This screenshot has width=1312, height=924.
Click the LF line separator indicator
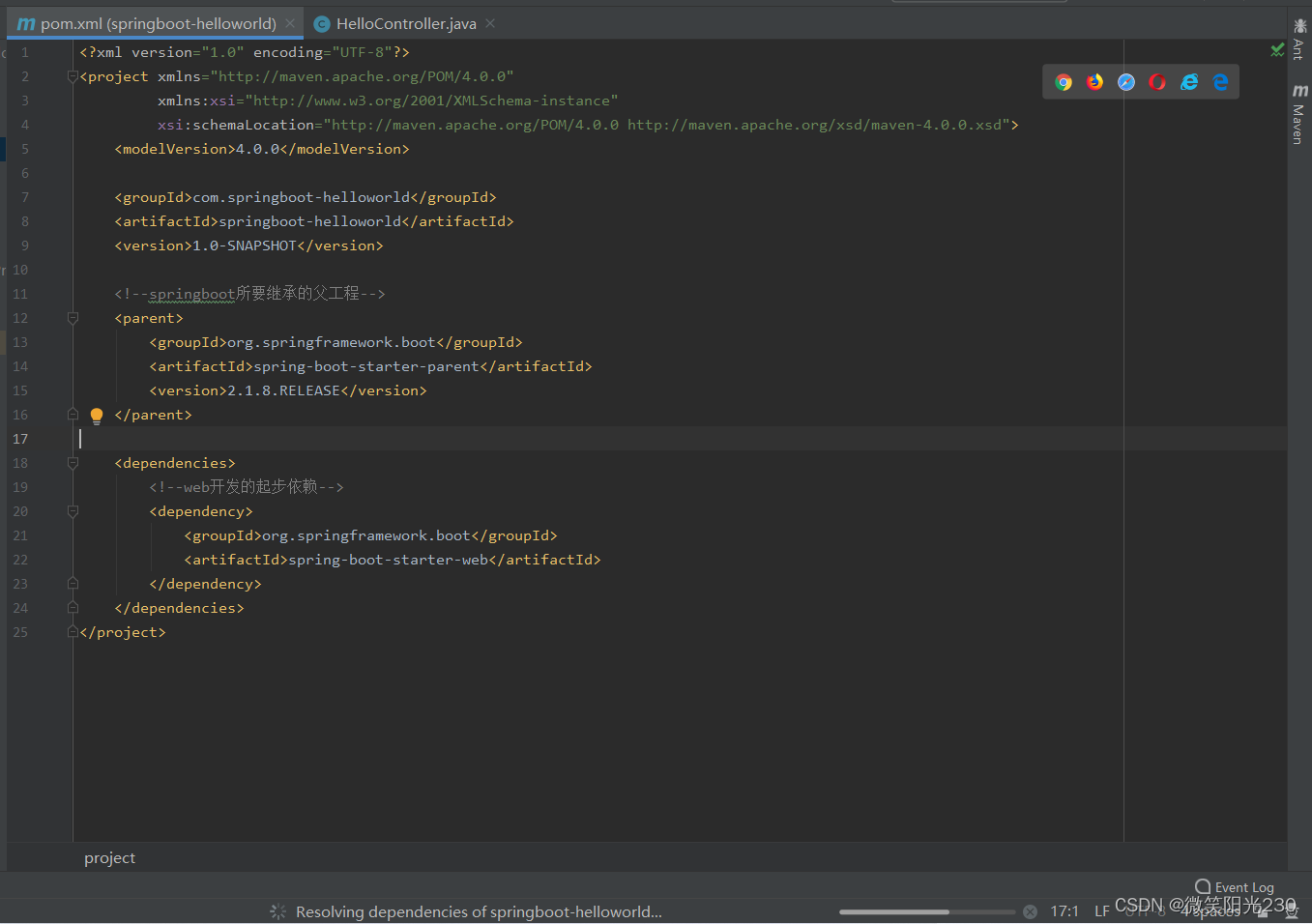pos(1101,910)
